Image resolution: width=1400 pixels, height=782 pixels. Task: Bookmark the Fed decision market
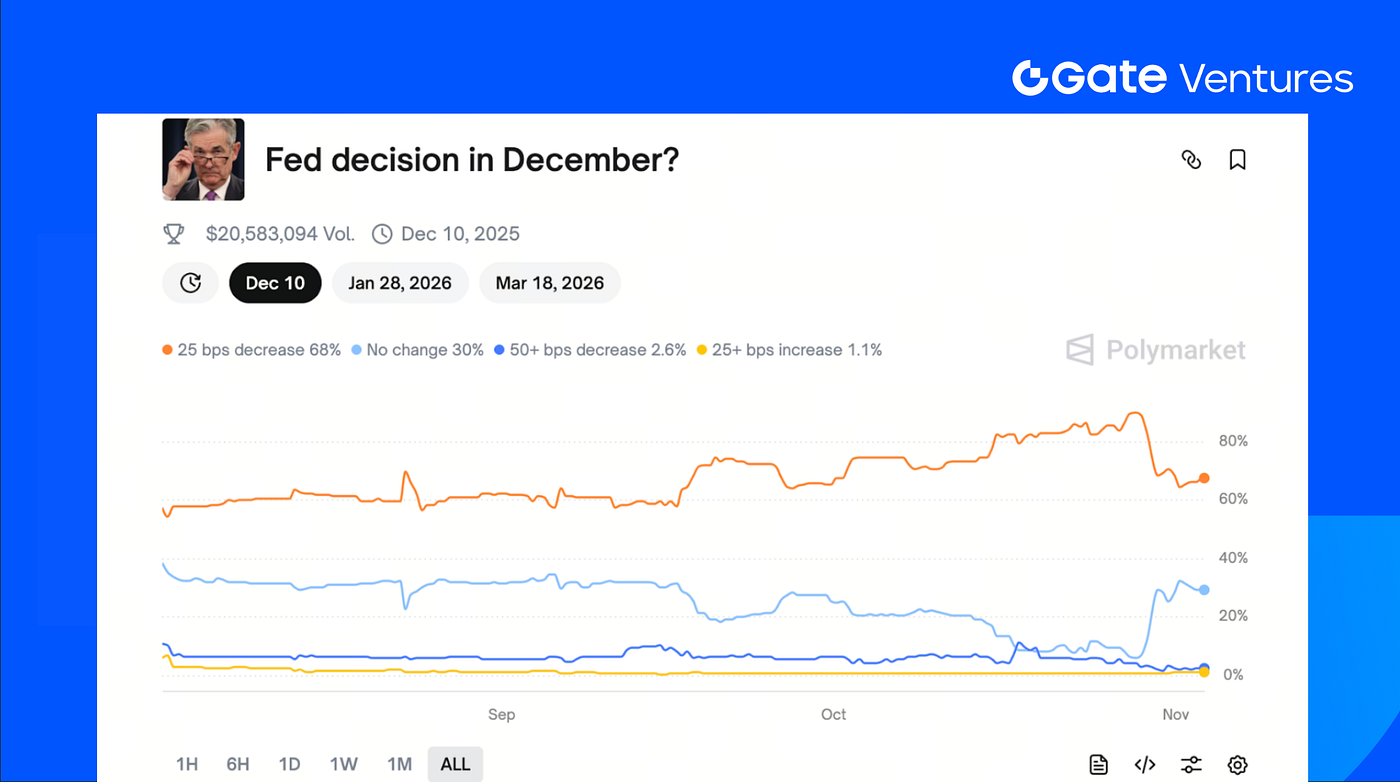click(1237, 160)
